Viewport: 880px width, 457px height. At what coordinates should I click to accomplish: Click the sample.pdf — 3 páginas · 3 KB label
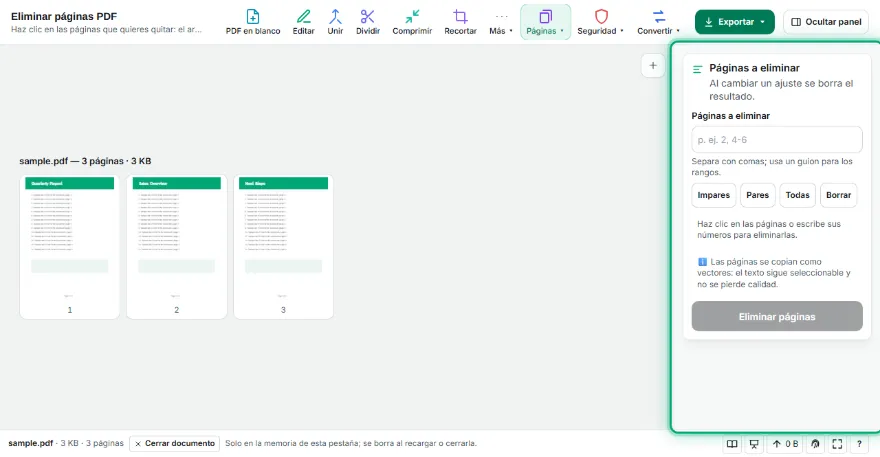point(85,161)
